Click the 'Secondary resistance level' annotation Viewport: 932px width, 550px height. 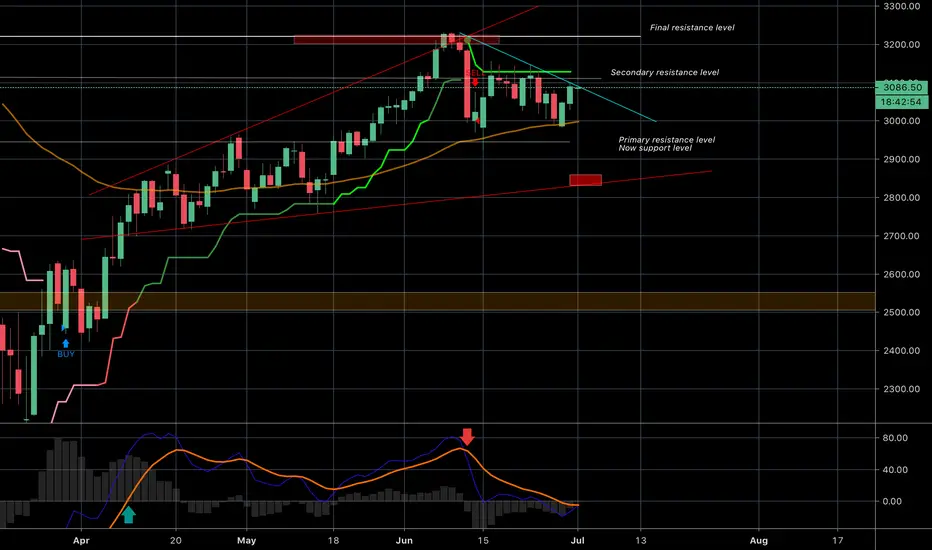coord(665,73)
